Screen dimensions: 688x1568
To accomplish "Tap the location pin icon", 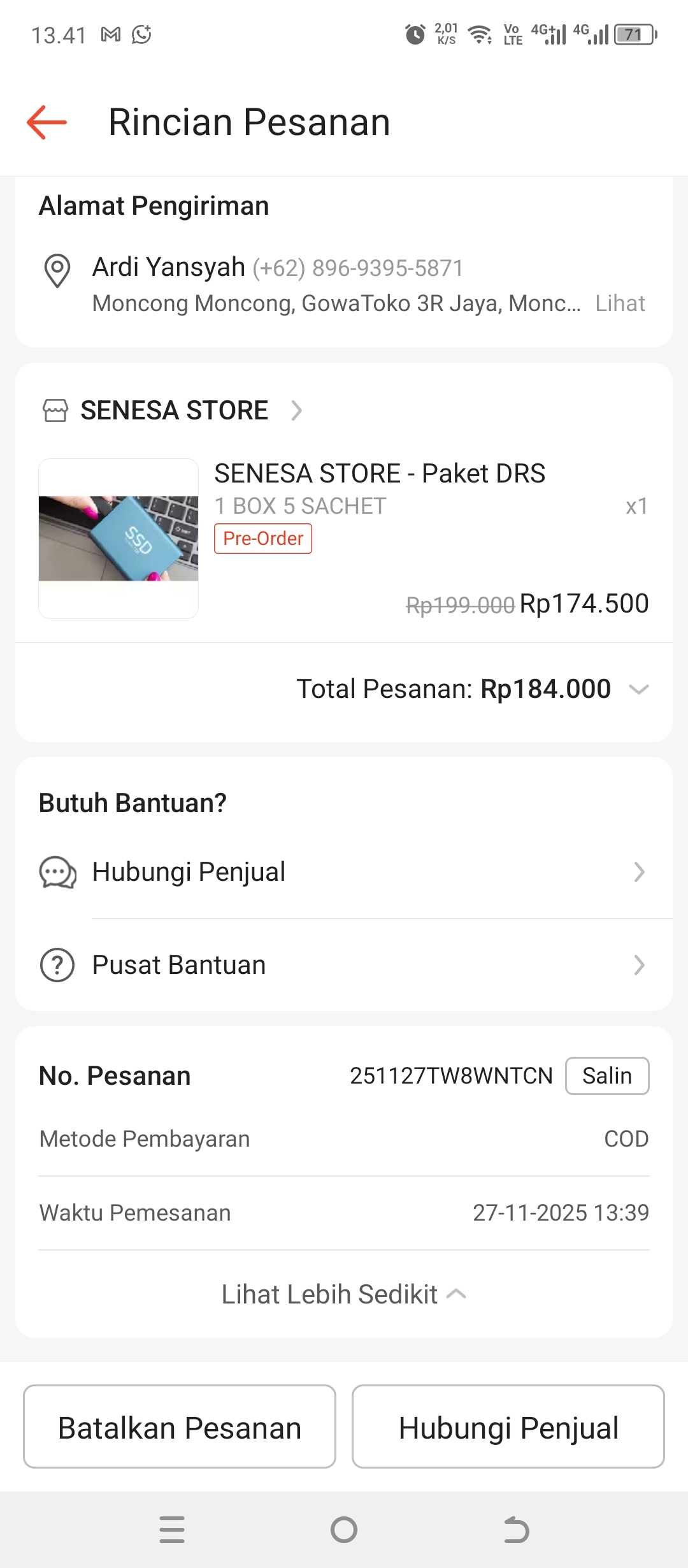I will (x=57, y=270).
